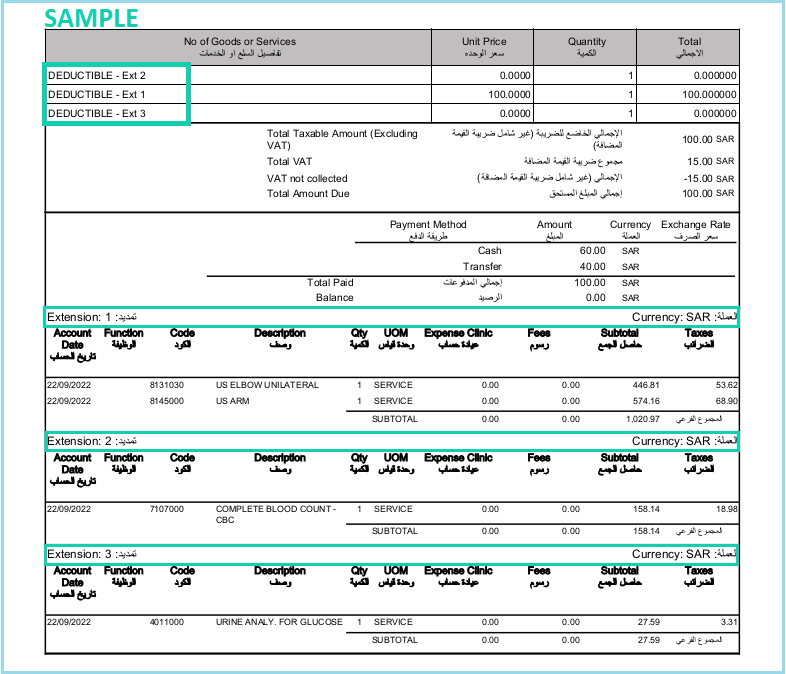The width and height of the screenshot is (786, 674).
Task: Click the SAMPLE watermark heading
Action: pos(91,19)
